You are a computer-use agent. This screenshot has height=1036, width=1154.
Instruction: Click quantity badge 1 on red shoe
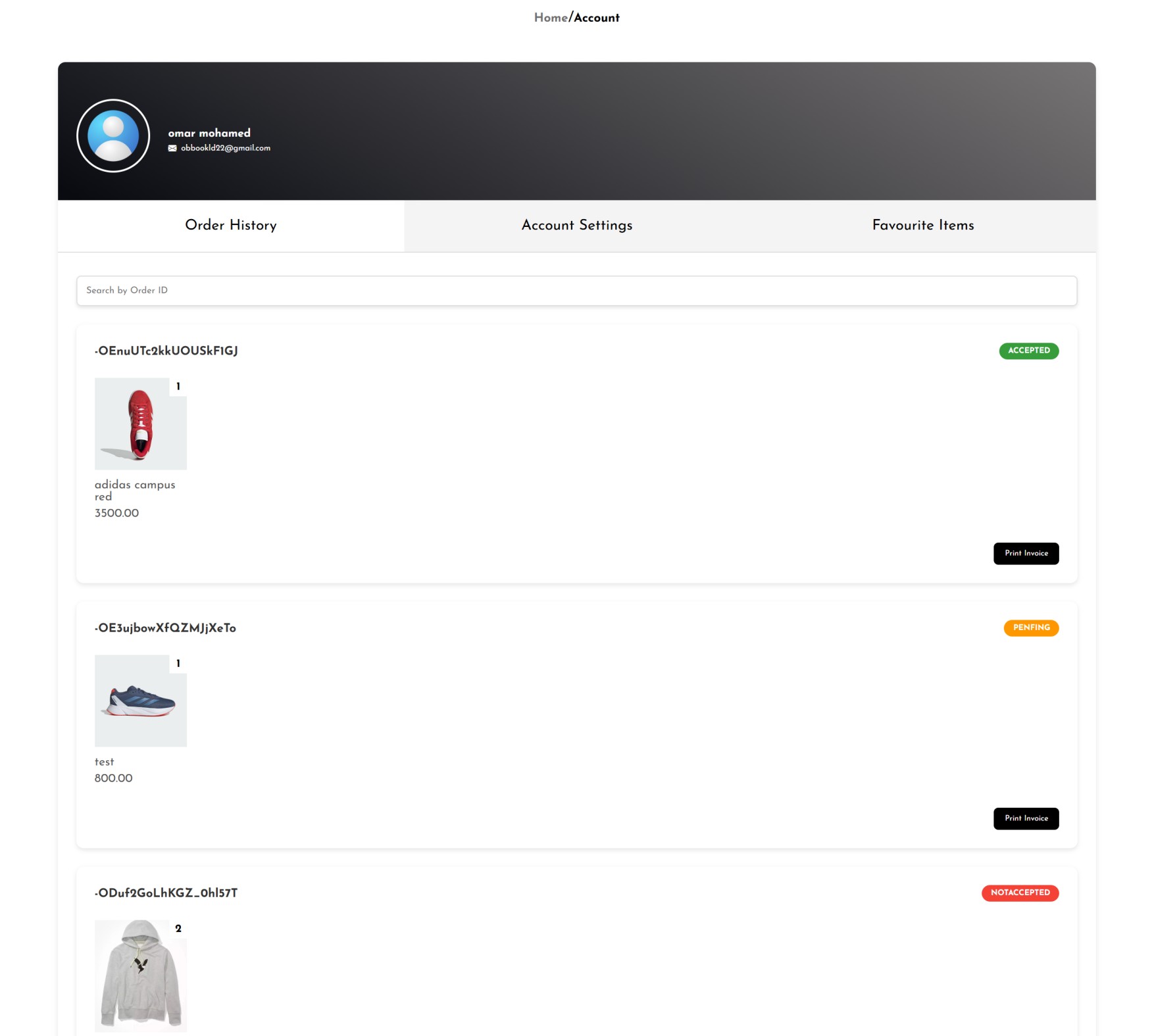point(178,387)
